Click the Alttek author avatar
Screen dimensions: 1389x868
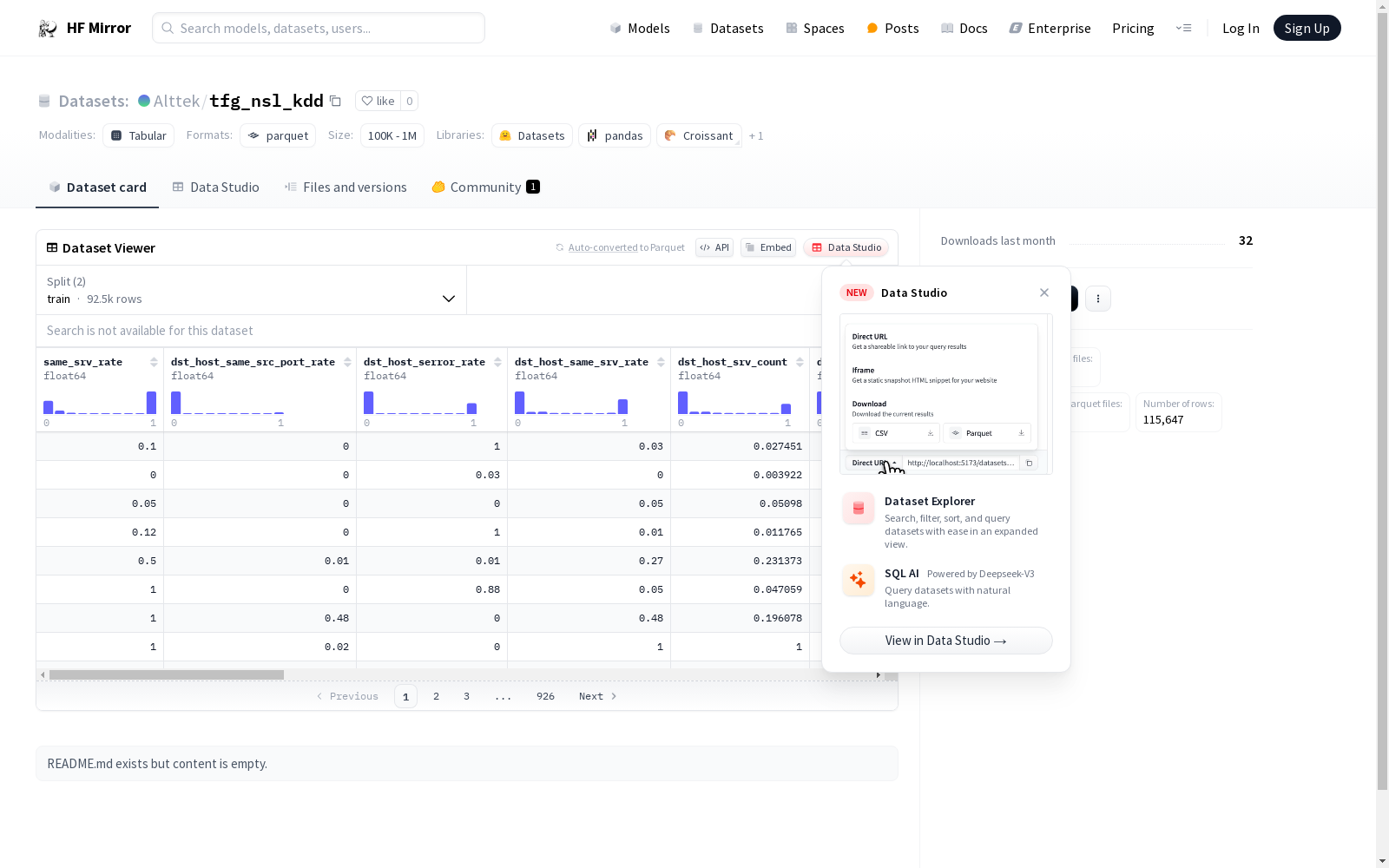144,101
